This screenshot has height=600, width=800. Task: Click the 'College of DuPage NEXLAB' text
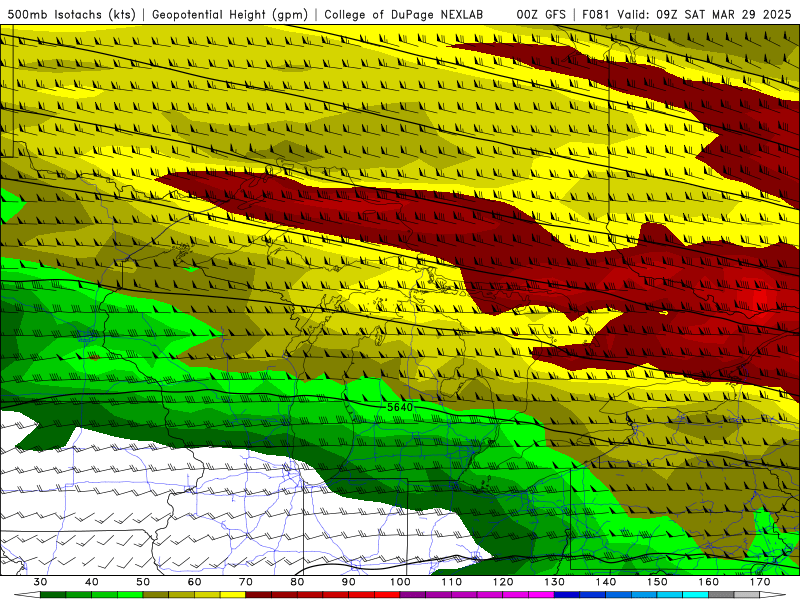[x=403, y=14]
